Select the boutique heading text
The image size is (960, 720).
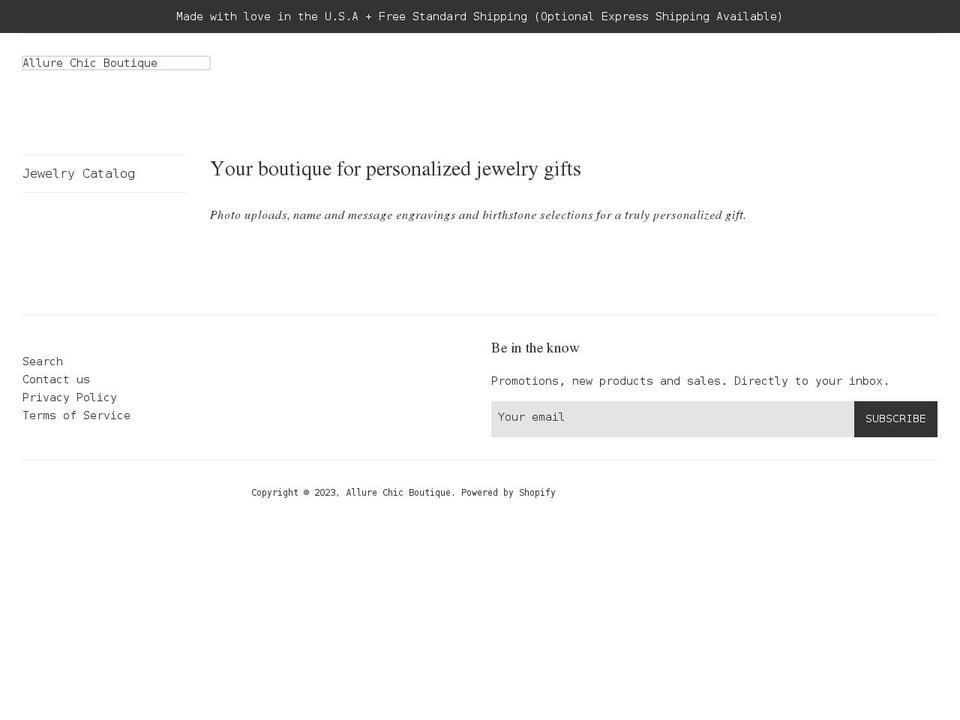pyautogui.click(x=395, y=168)
